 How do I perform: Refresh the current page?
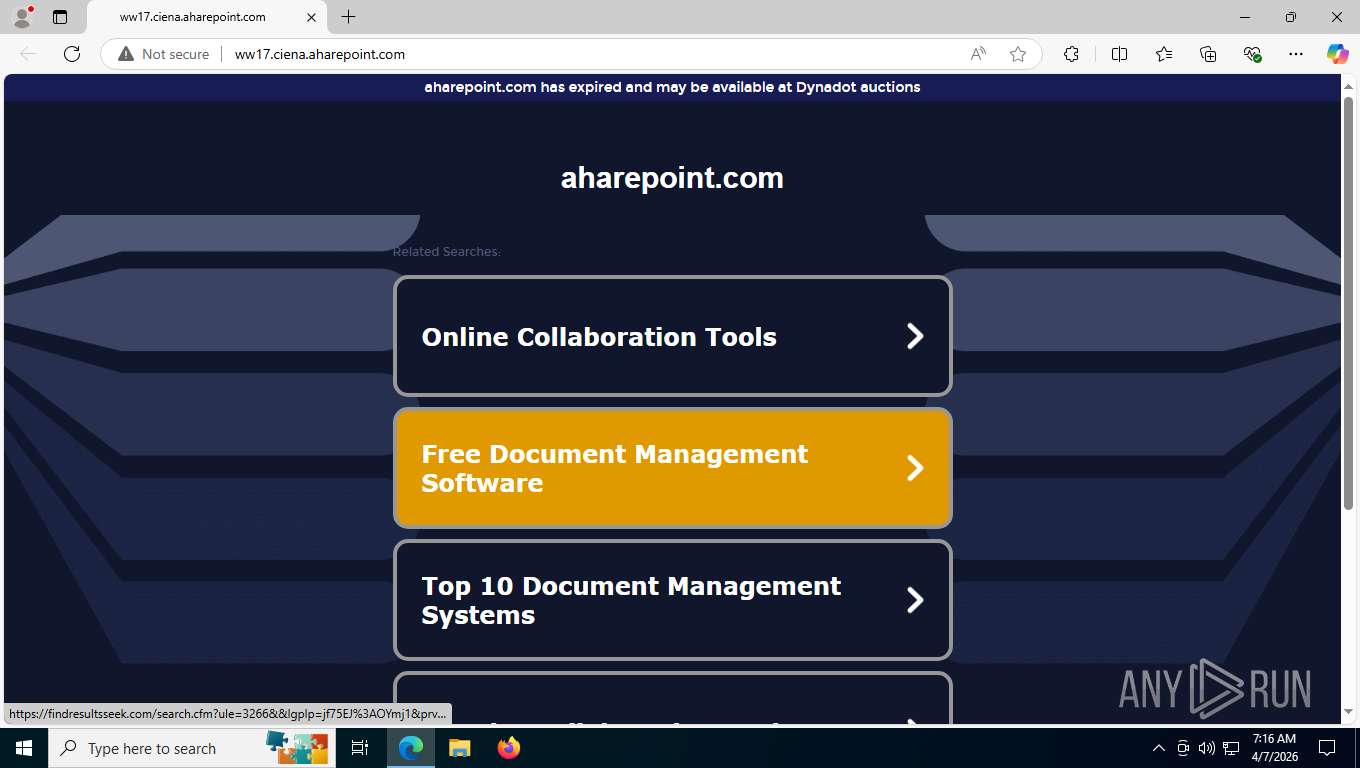(x=72, y=54)
